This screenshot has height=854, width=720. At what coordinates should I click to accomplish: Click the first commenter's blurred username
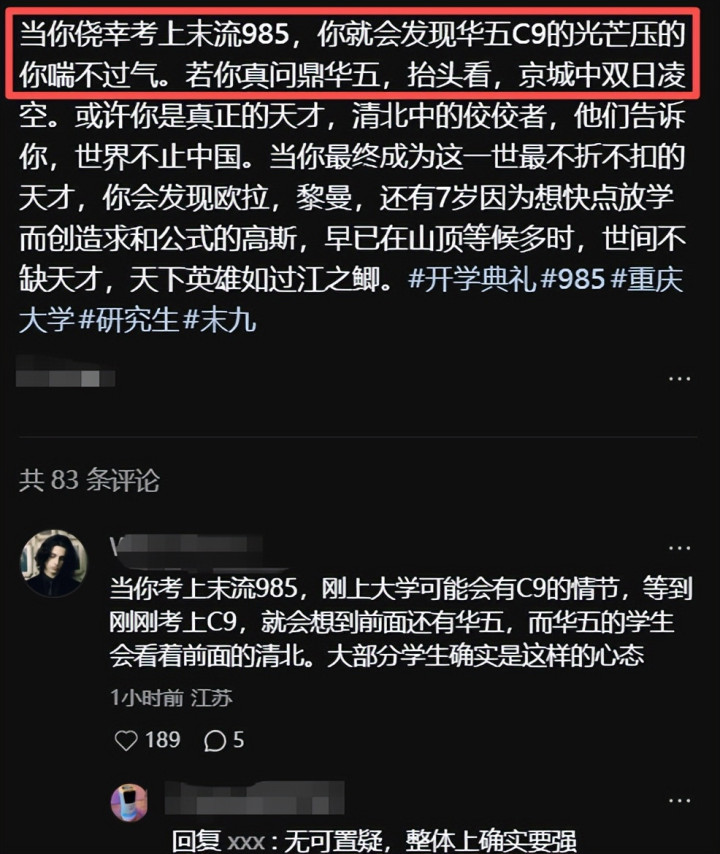click(x=186, y=547)
